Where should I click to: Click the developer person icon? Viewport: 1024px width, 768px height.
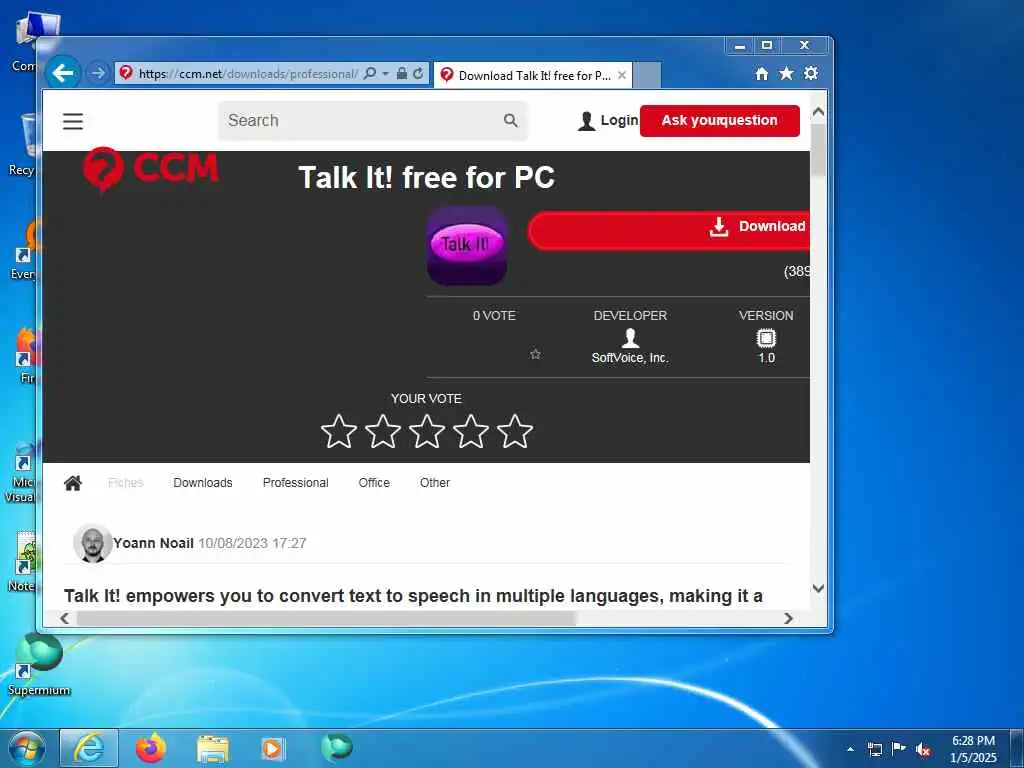[x=630, y=338]
